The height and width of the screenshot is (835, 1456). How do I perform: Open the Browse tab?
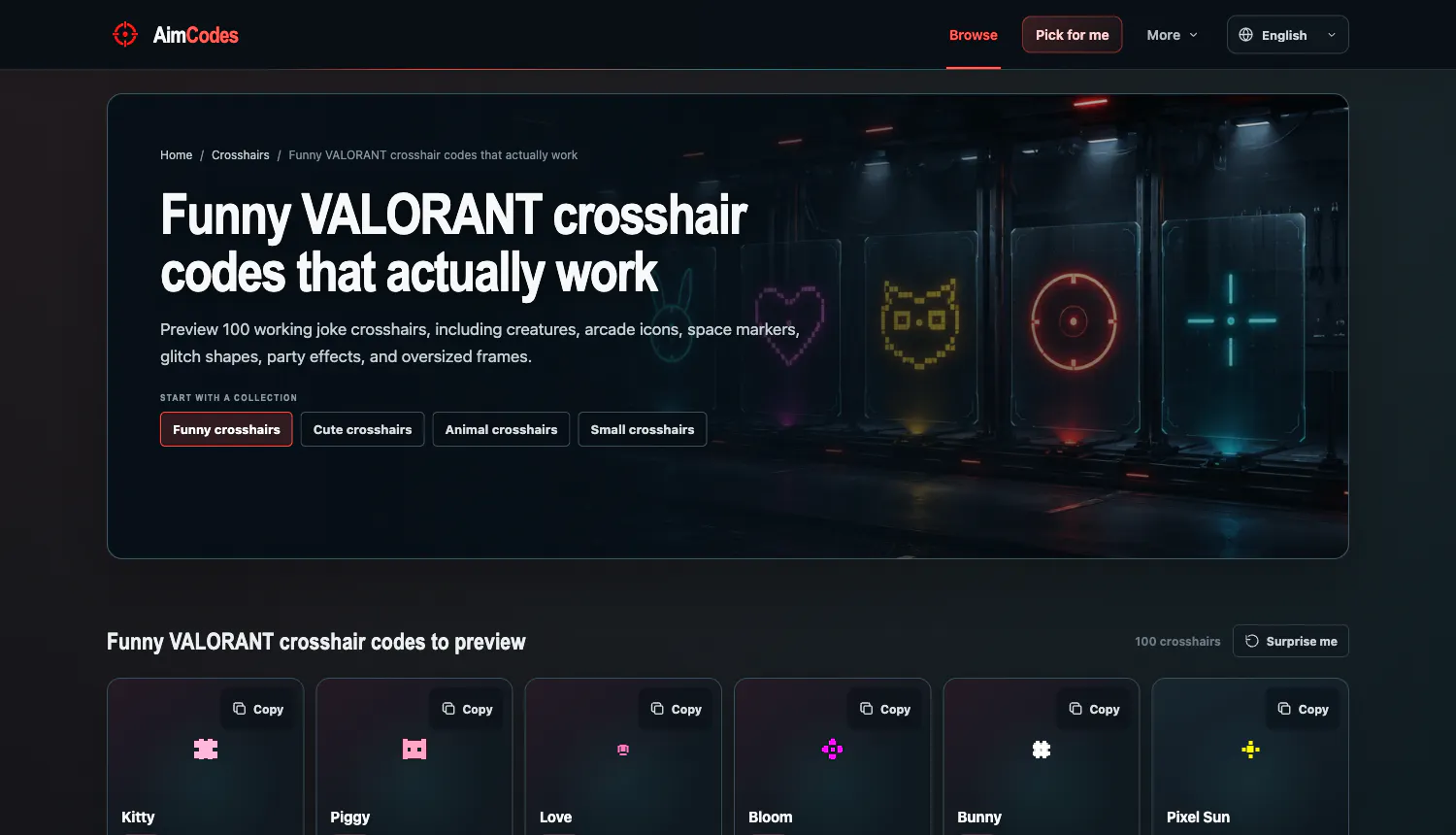coord(974,35)
